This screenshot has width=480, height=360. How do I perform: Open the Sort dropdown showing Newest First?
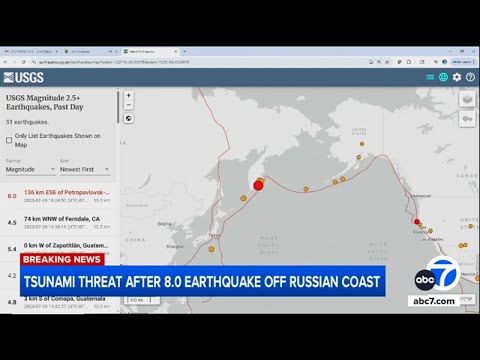click(85, 169)
